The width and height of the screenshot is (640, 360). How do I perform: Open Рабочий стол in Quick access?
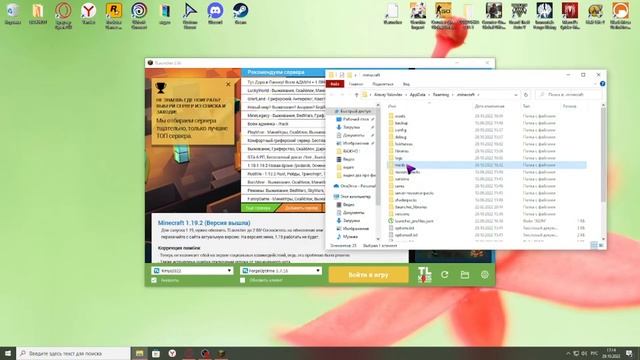pyautogui.click(x=355, y=119)
